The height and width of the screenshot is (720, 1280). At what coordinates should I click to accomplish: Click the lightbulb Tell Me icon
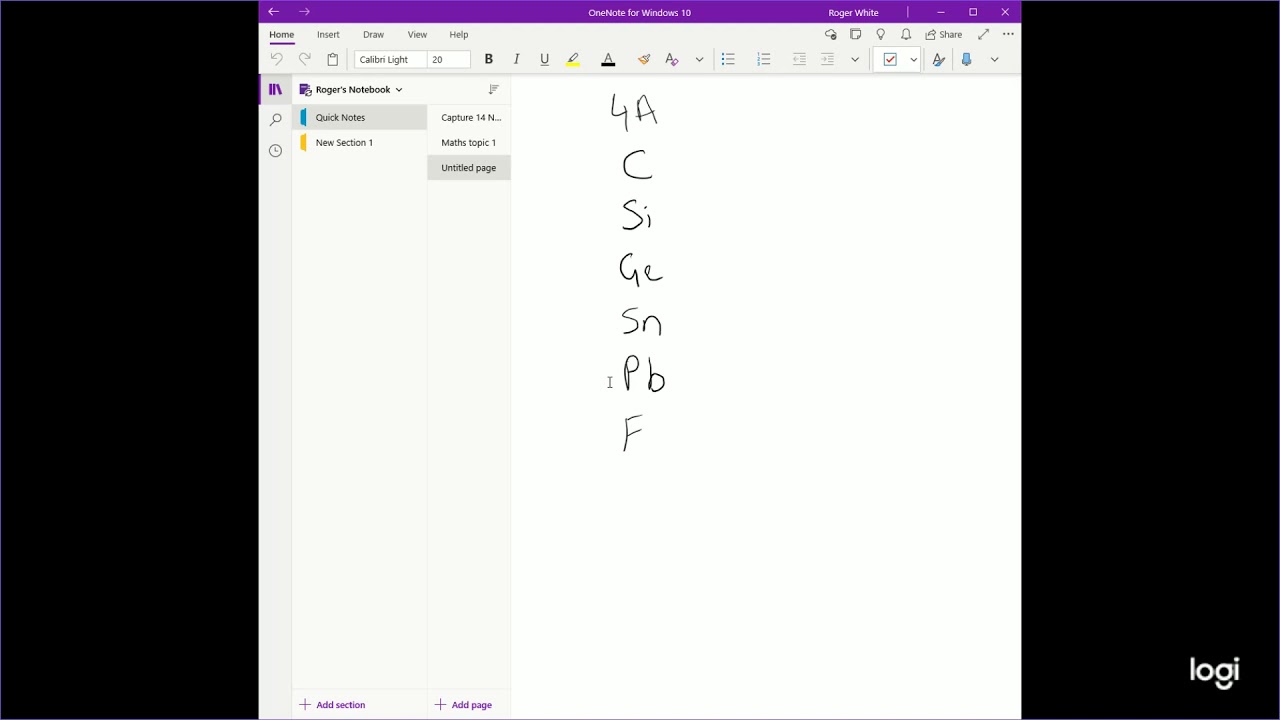tap(881, 35)
